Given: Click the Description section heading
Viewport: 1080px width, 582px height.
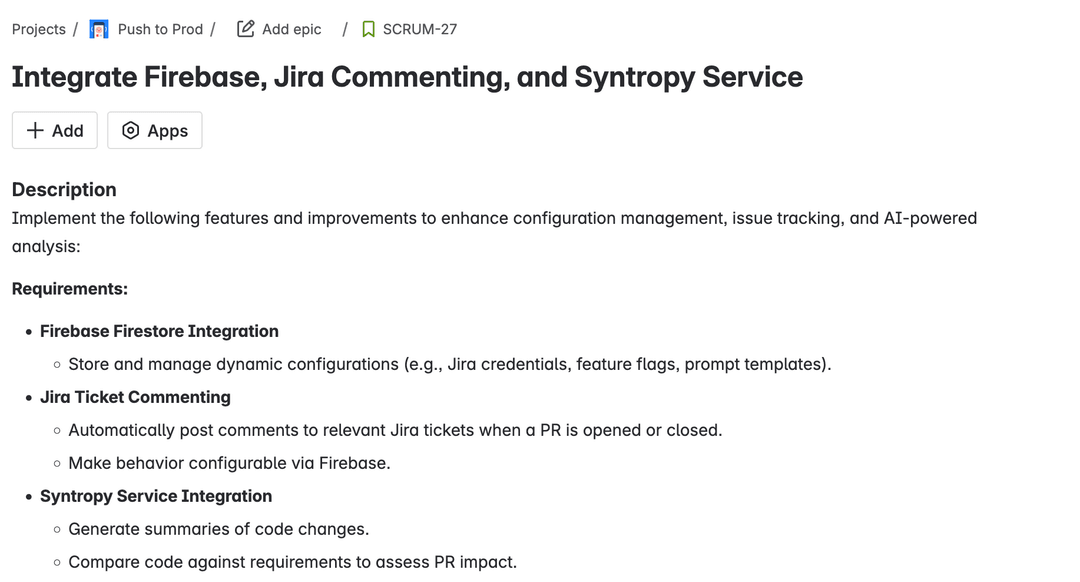Looking at the screenshot, I should coord(63,189).
